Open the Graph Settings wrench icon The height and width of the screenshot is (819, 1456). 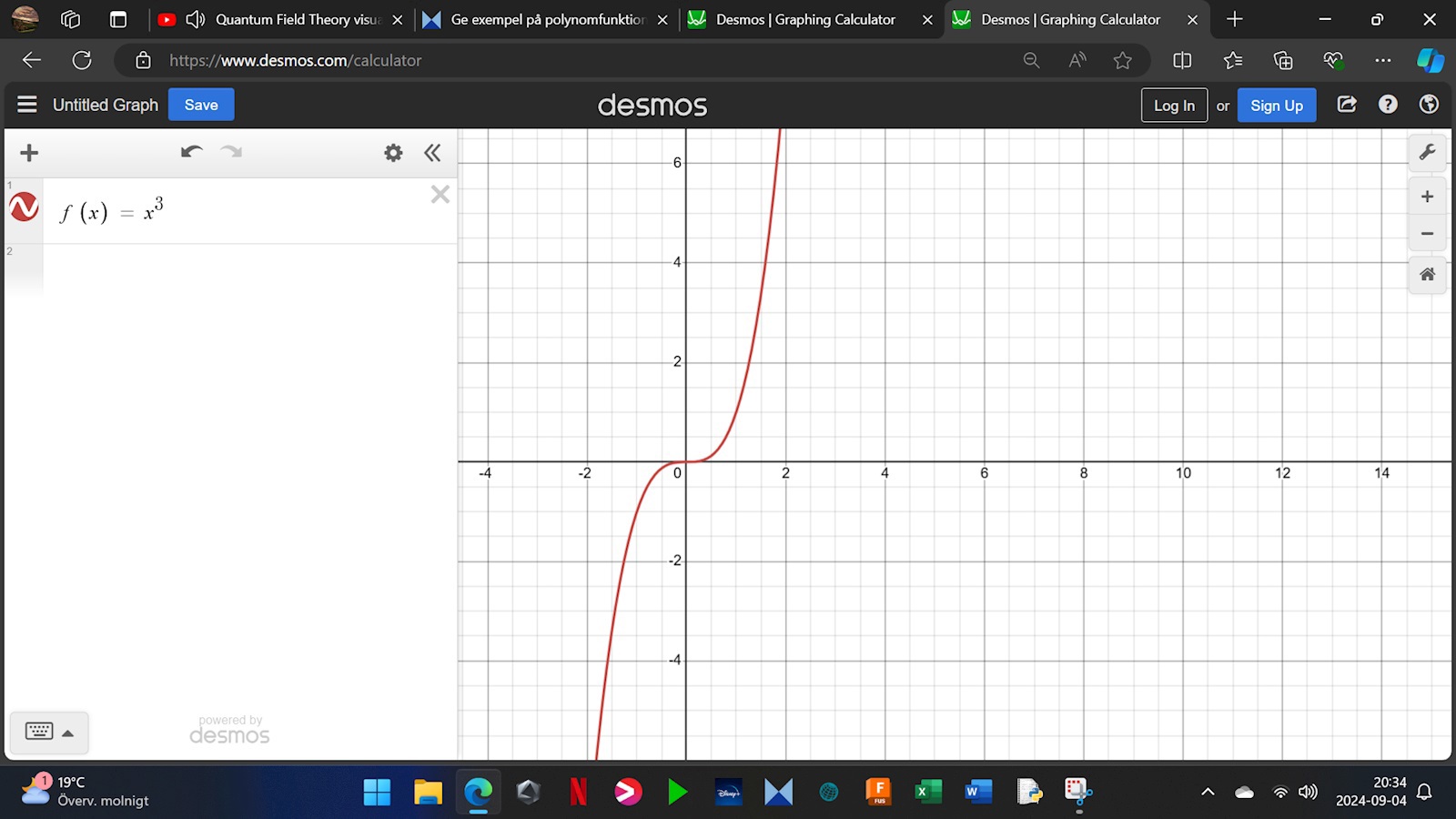[1427, 152]
